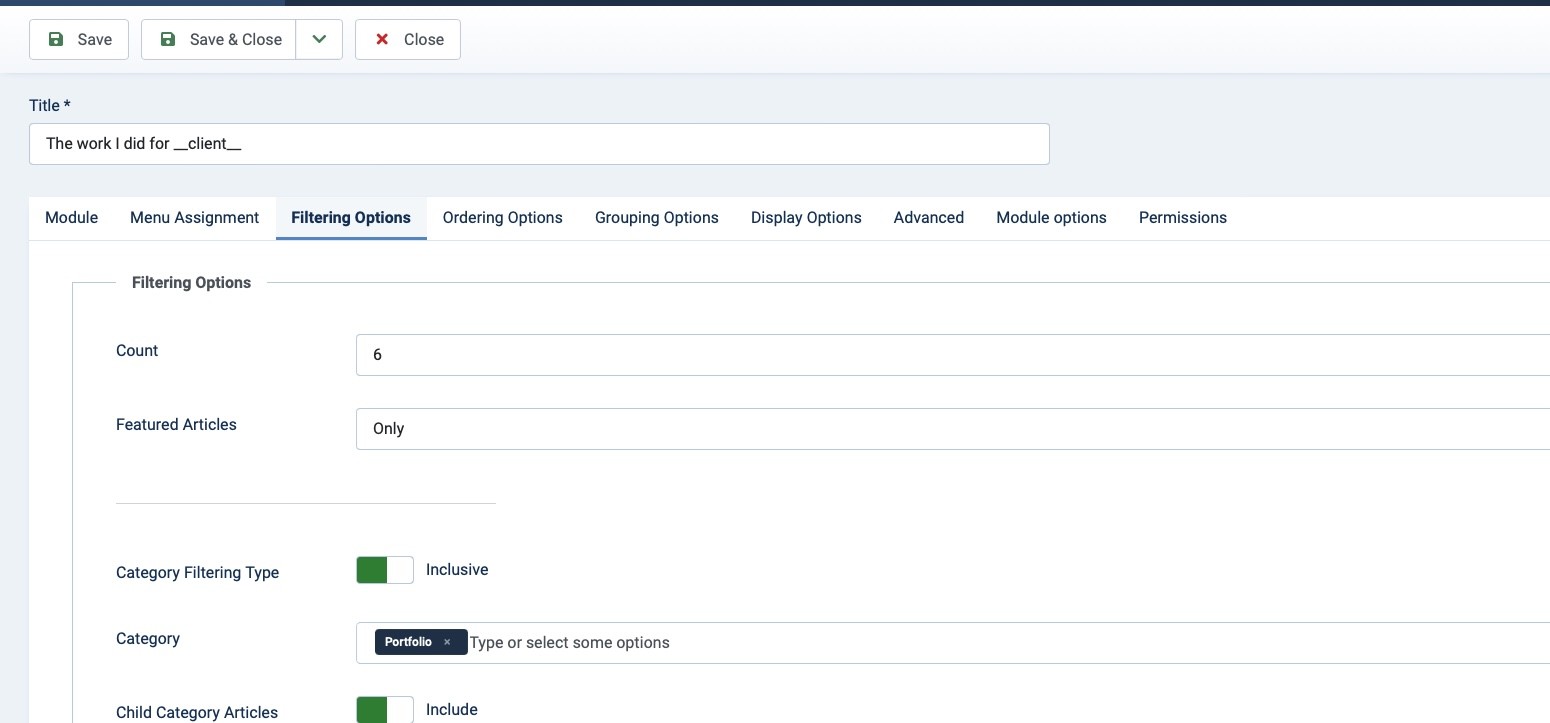This screenshot has width=1550, height=723.
Task: Expand the Save & Close dropdown arrow
Action: [x=319, y=40]
